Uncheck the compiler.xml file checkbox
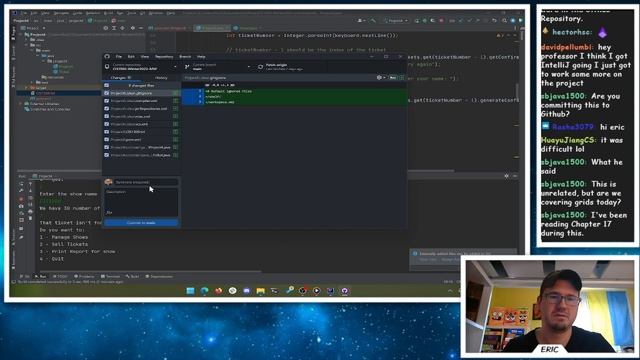Viewport: 640px width, 360px height. pyautogui.click(x=107, y=101)
